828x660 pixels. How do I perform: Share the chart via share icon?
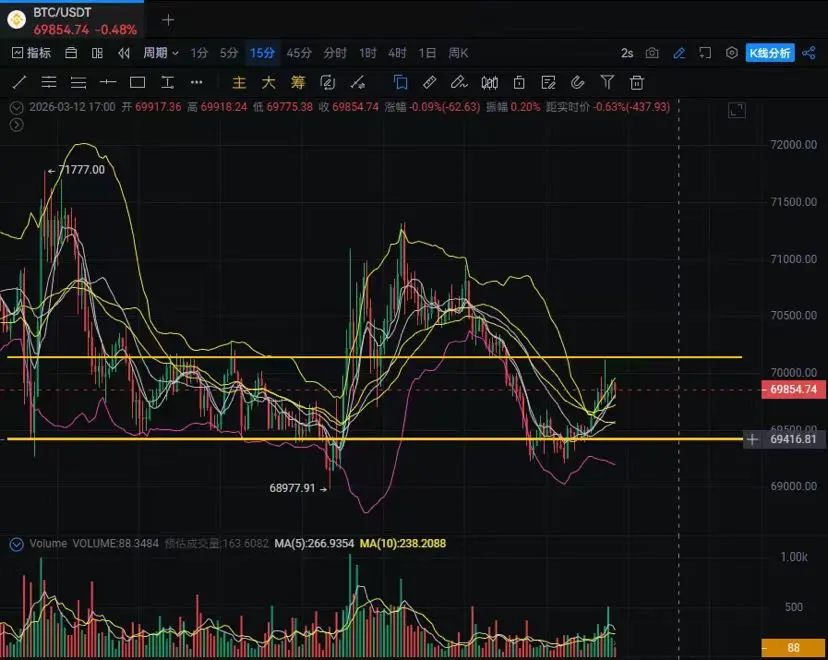click(x=808, y=53)
